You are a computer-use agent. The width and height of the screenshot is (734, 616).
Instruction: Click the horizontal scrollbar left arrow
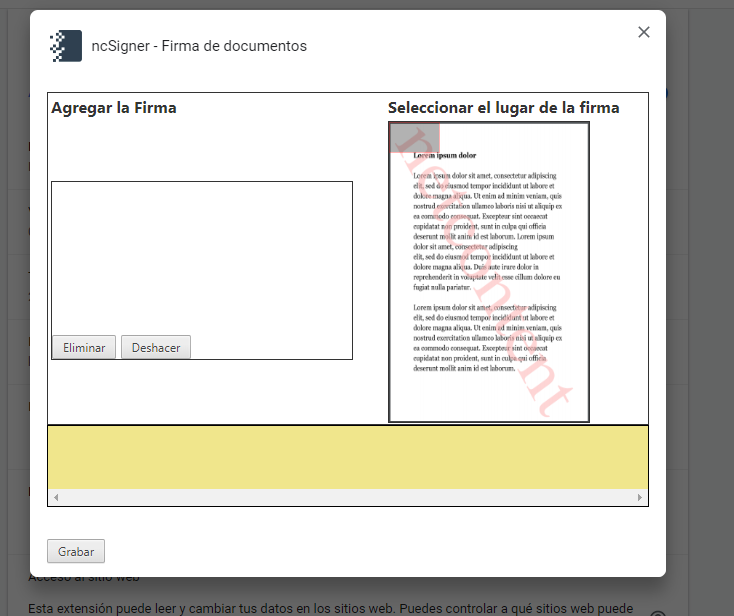pos(56,497)
